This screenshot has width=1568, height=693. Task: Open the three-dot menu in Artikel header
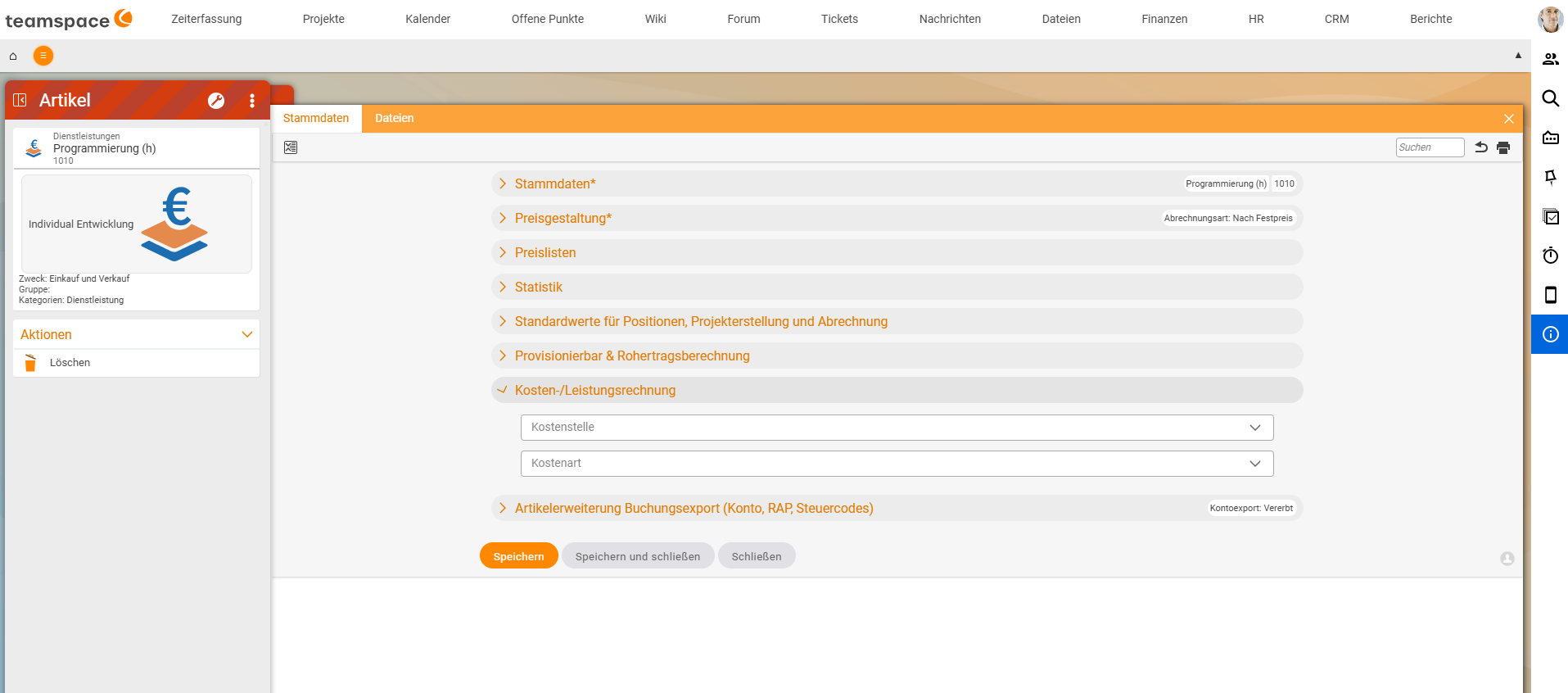point(252,101)
